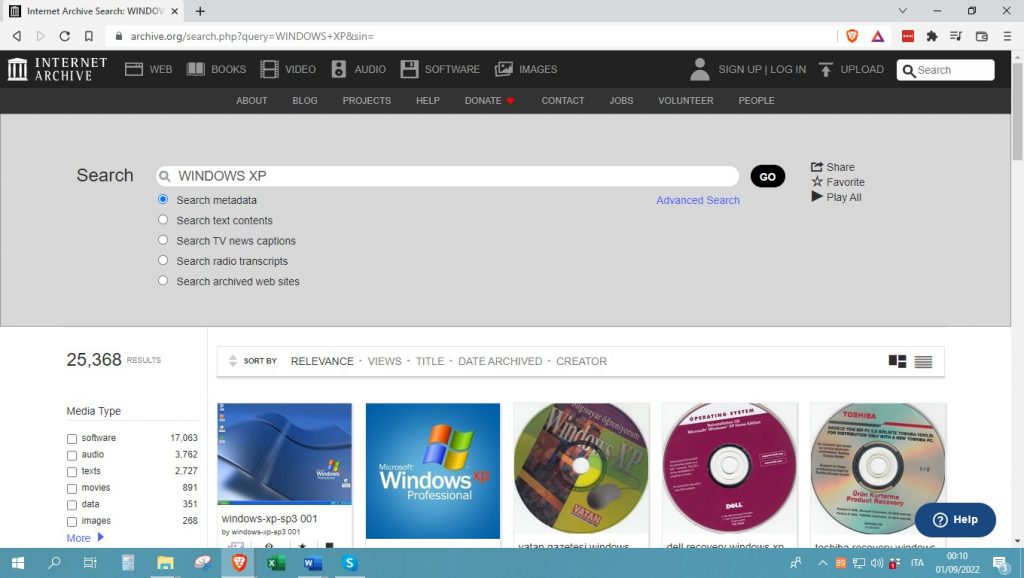Open the Software section
The height and width of the screenshot is (578, 1024).
pyautogui.click(x=440, y=69)
